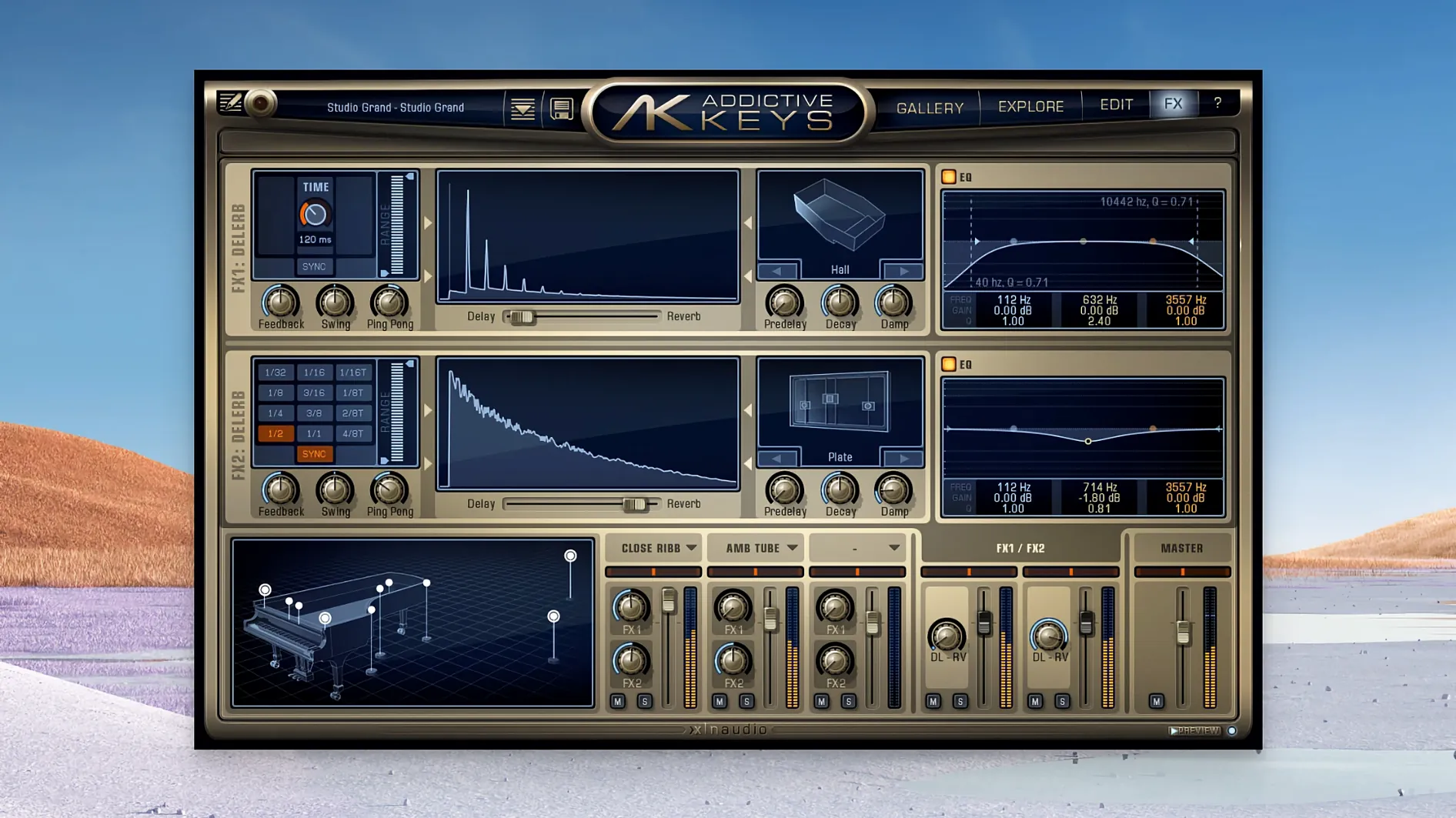Switch to the EXPLORE tab
1456x818 pixels.
coord(1031,106)
